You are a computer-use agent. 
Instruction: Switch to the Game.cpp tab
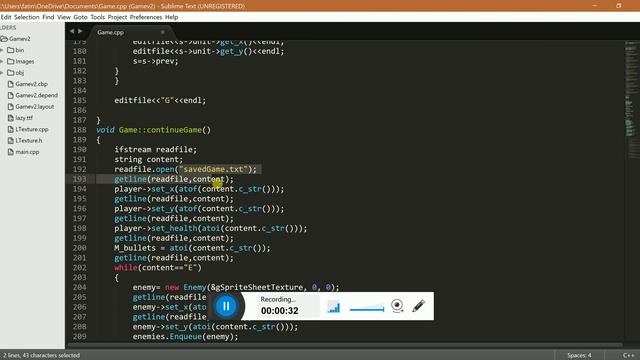[110, 32]
